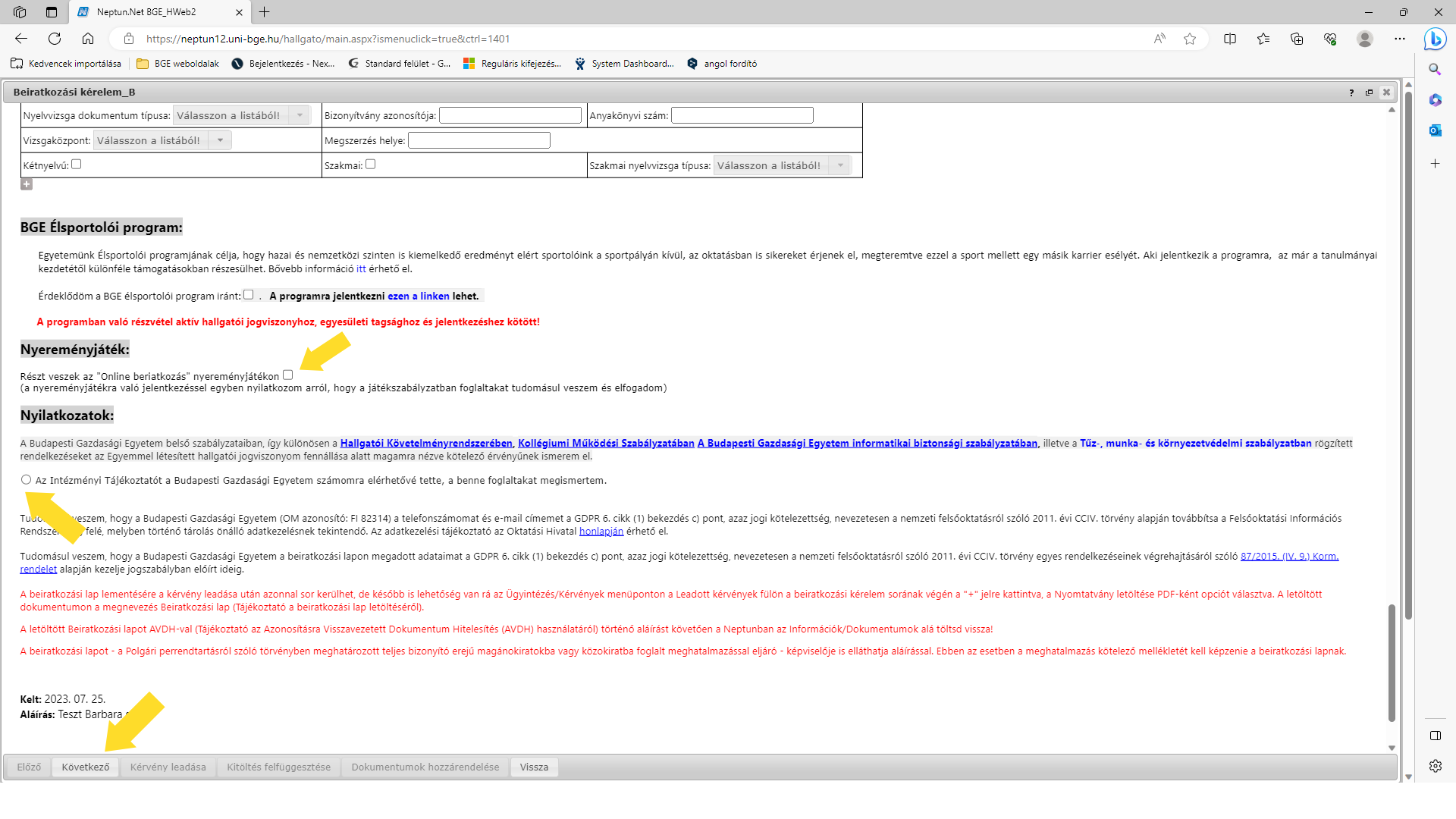Click the pop-out icon in Beiratkozási kérelem header

(1369, 93)
